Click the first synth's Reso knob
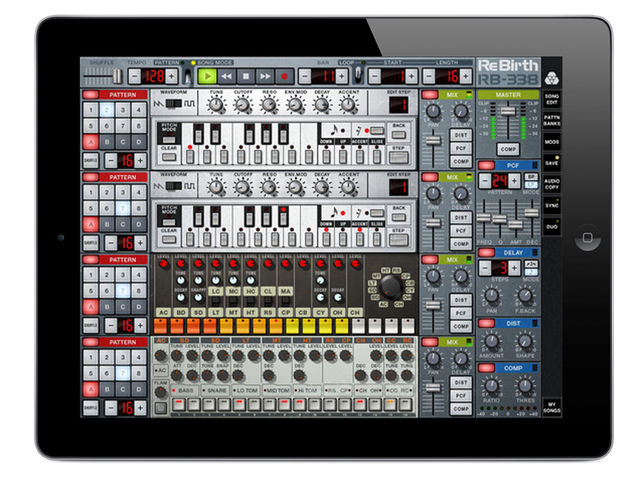The height and width of the screenshot is (480, 640). coord(269,104)
